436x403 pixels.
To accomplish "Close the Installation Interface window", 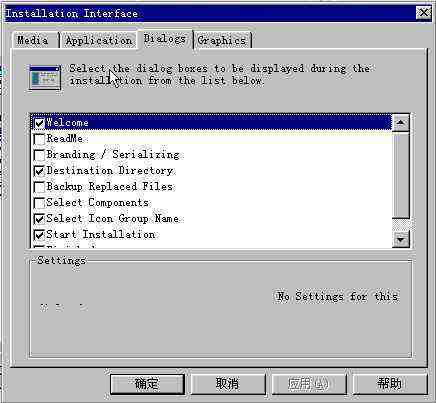I will 424,13.
